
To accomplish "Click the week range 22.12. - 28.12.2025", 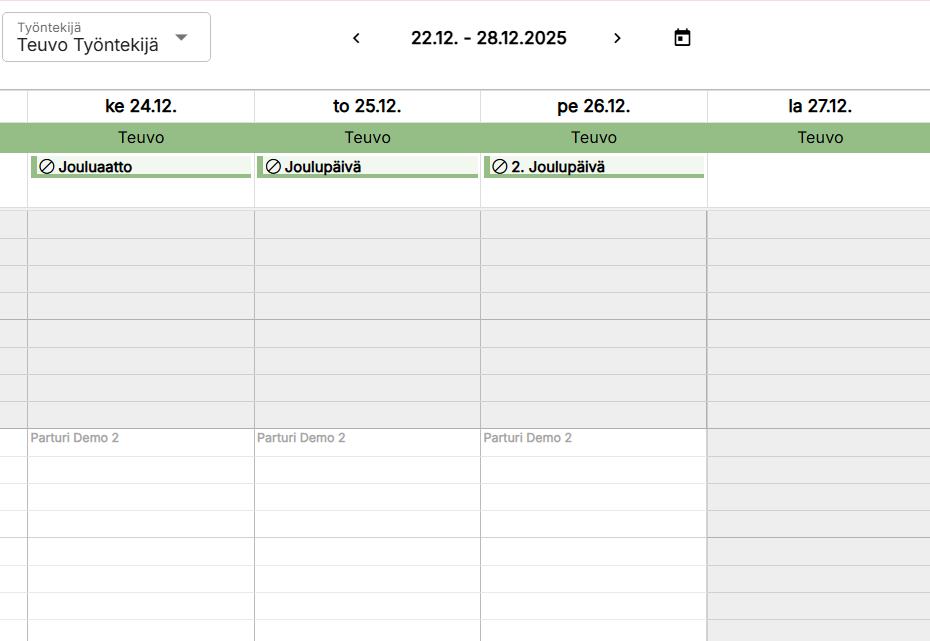I will click(488, 38).
